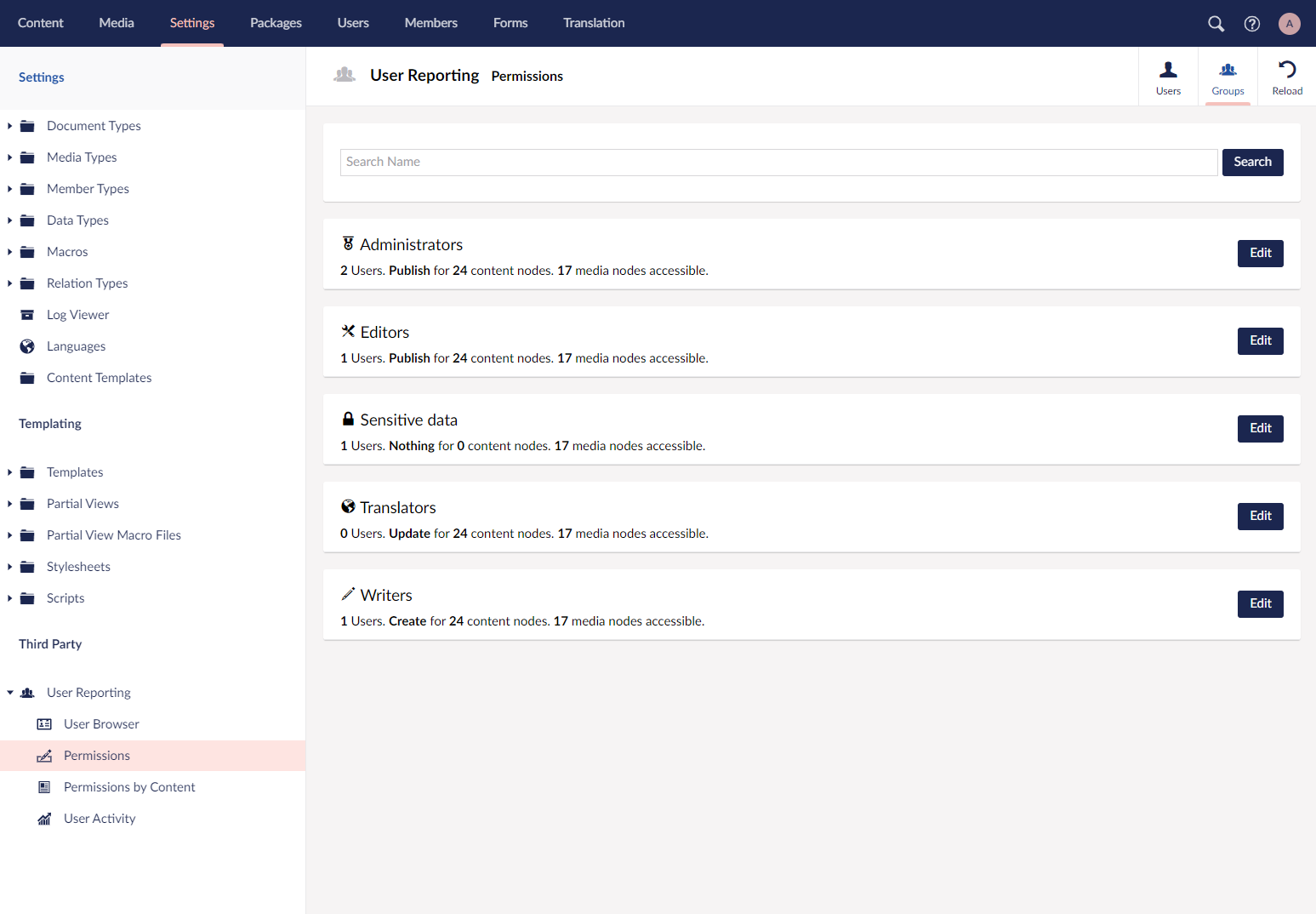Screen dimensions: 1316x914
Task: Expand the Relation Types tree node
Action: [9, 283]
